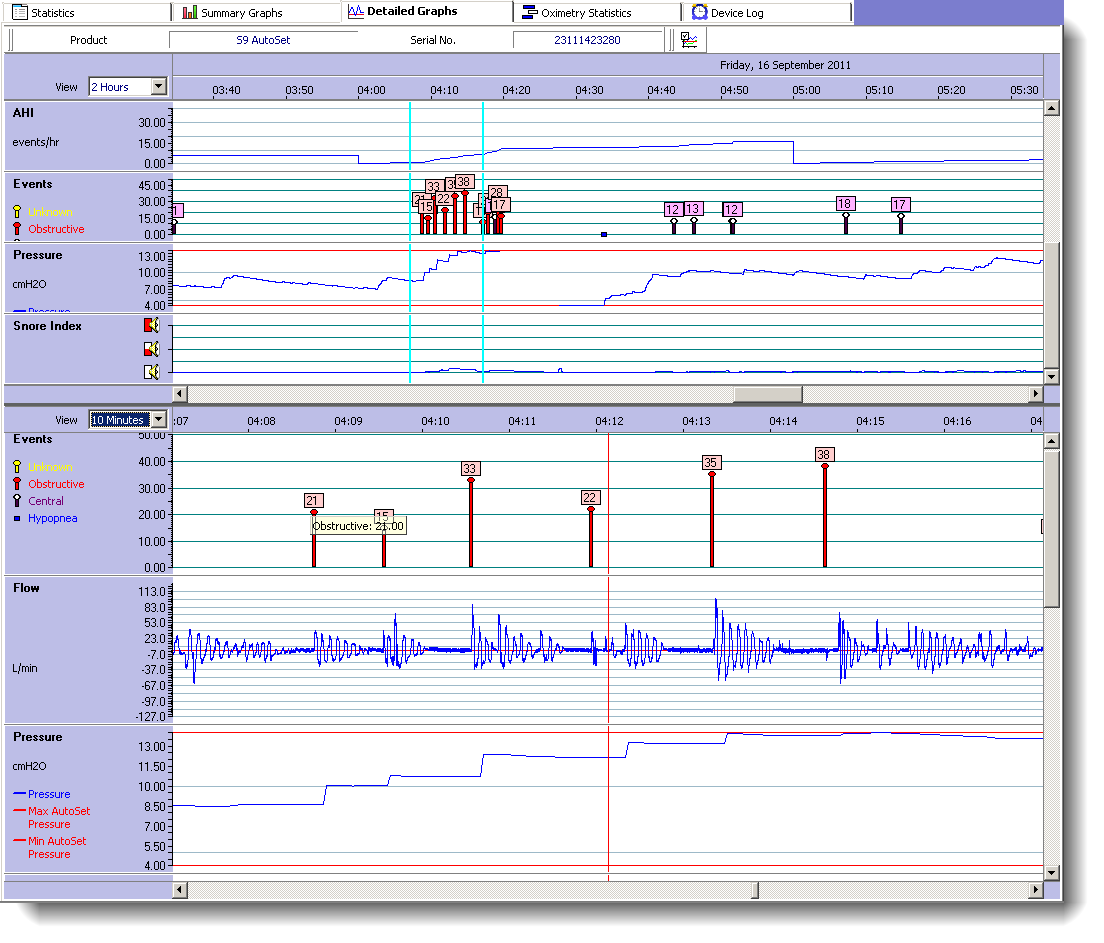Screen dimensions: 1104x943
Task: Click event marker 18 in upper Events graph
Action: coord(845,204)
